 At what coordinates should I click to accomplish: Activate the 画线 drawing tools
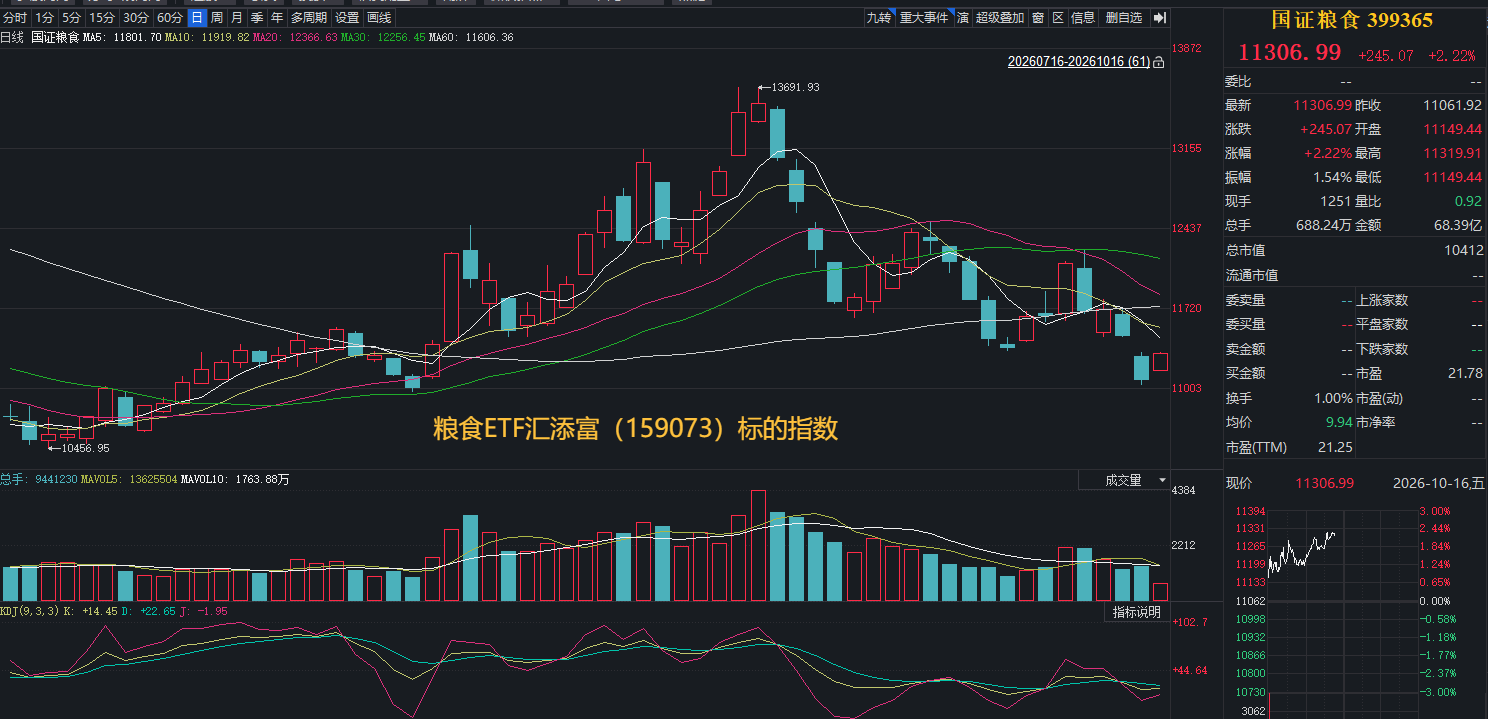coord(379,18)
